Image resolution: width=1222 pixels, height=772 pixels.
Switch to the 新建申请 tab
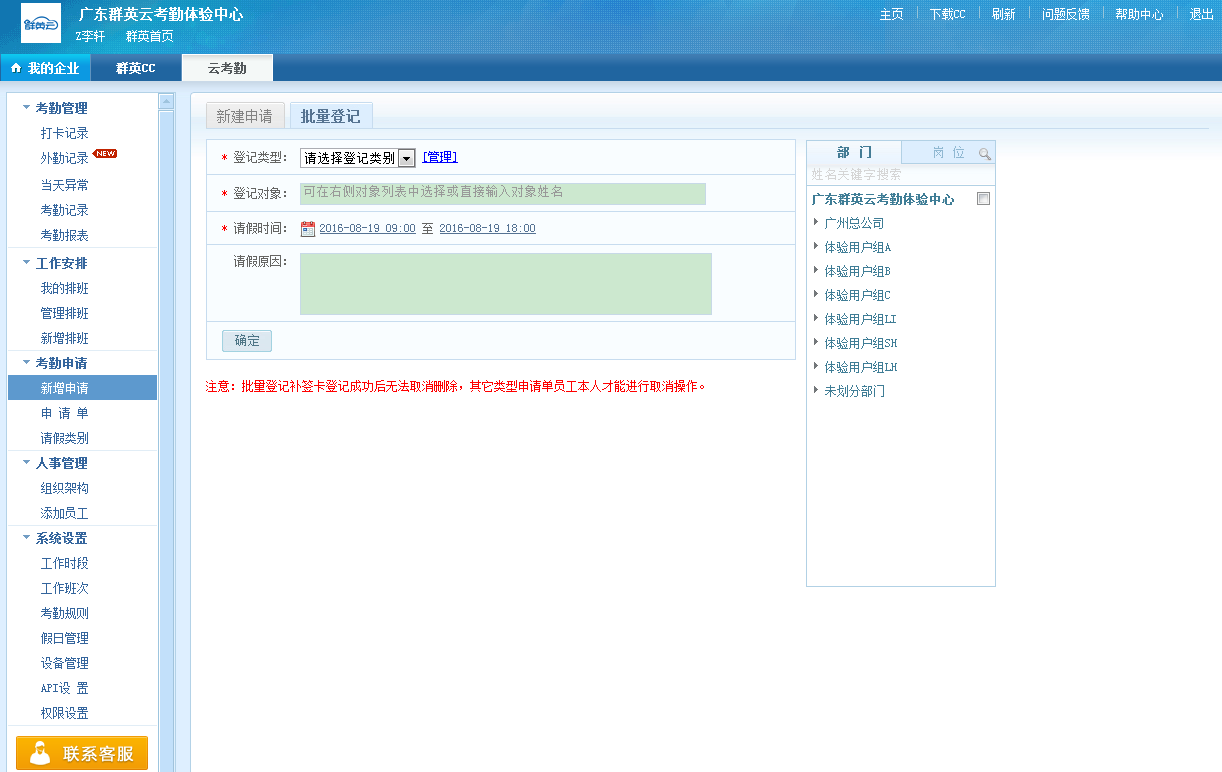point(245,116)
